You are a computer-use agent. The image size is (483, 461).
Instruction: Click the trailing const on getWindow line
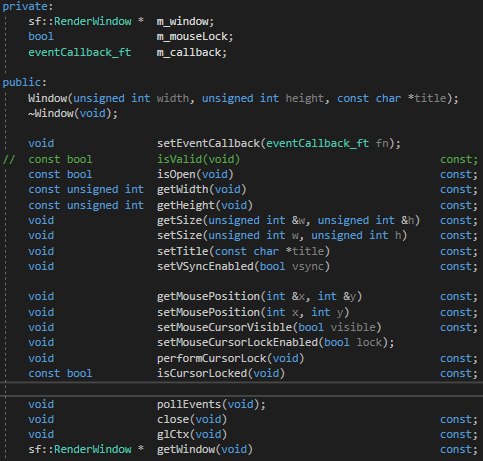[456, 449]
